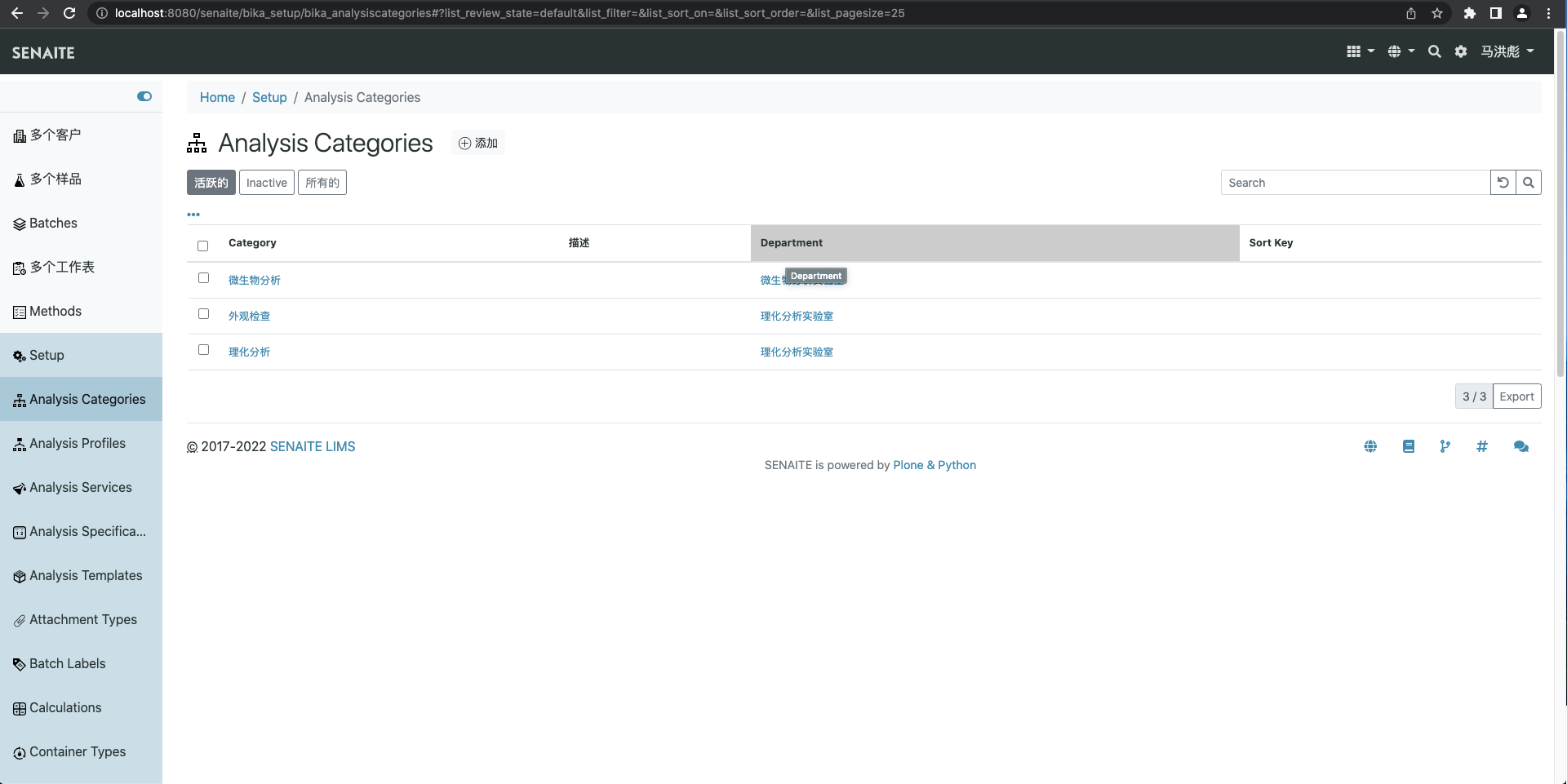Open 理化分析 row's 理化分析实验室 department

click(x=797, y=352)
